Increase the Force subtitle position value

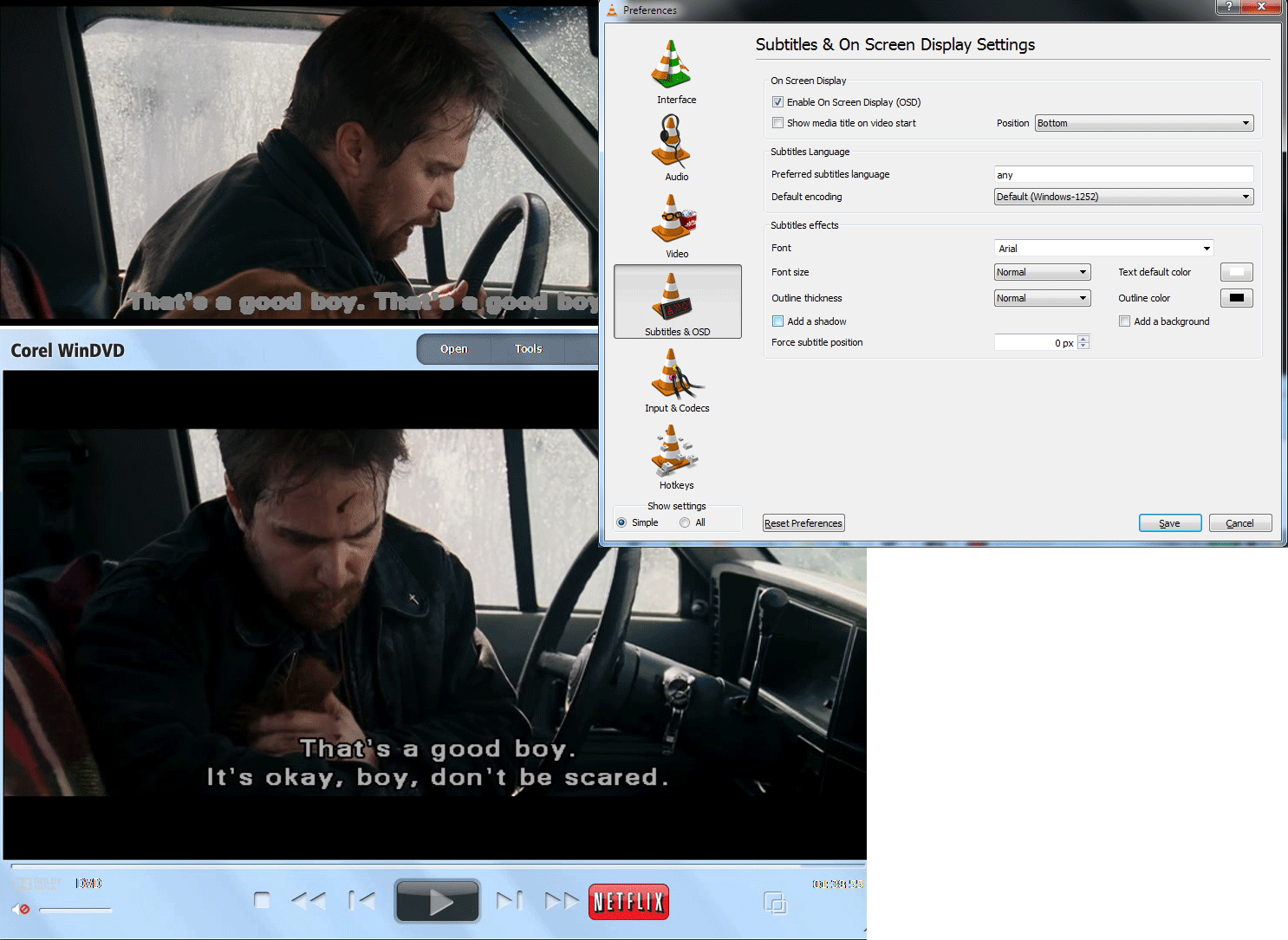coord(1083,339)
